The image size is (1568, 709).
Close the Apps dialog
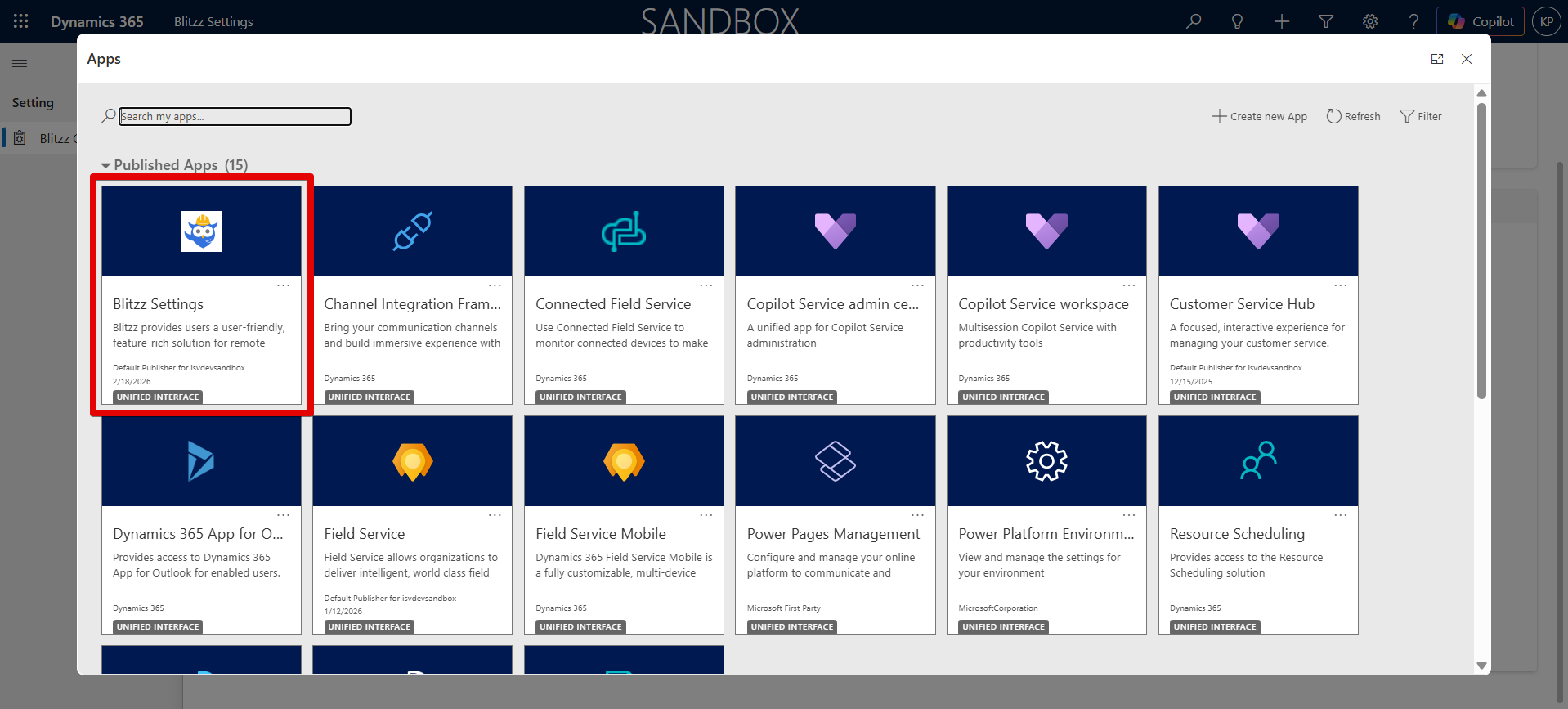(x=1467, y=59)
